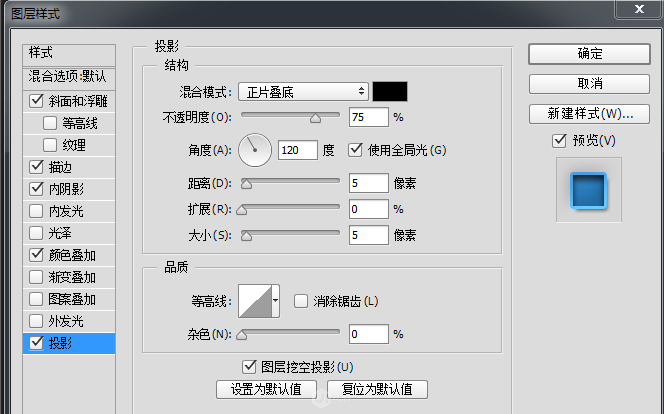This screenshot has height=414, width=664.
Task: Uncheck the 描边 effect checkbox
Action: (x=36, y=167)
